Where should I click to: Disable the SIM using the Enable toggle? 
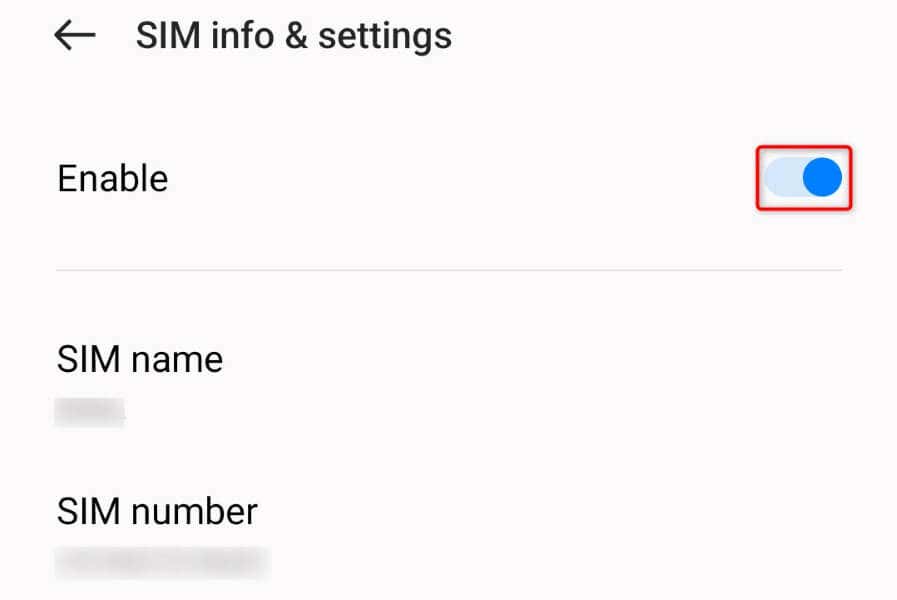[x=803, y=178]
